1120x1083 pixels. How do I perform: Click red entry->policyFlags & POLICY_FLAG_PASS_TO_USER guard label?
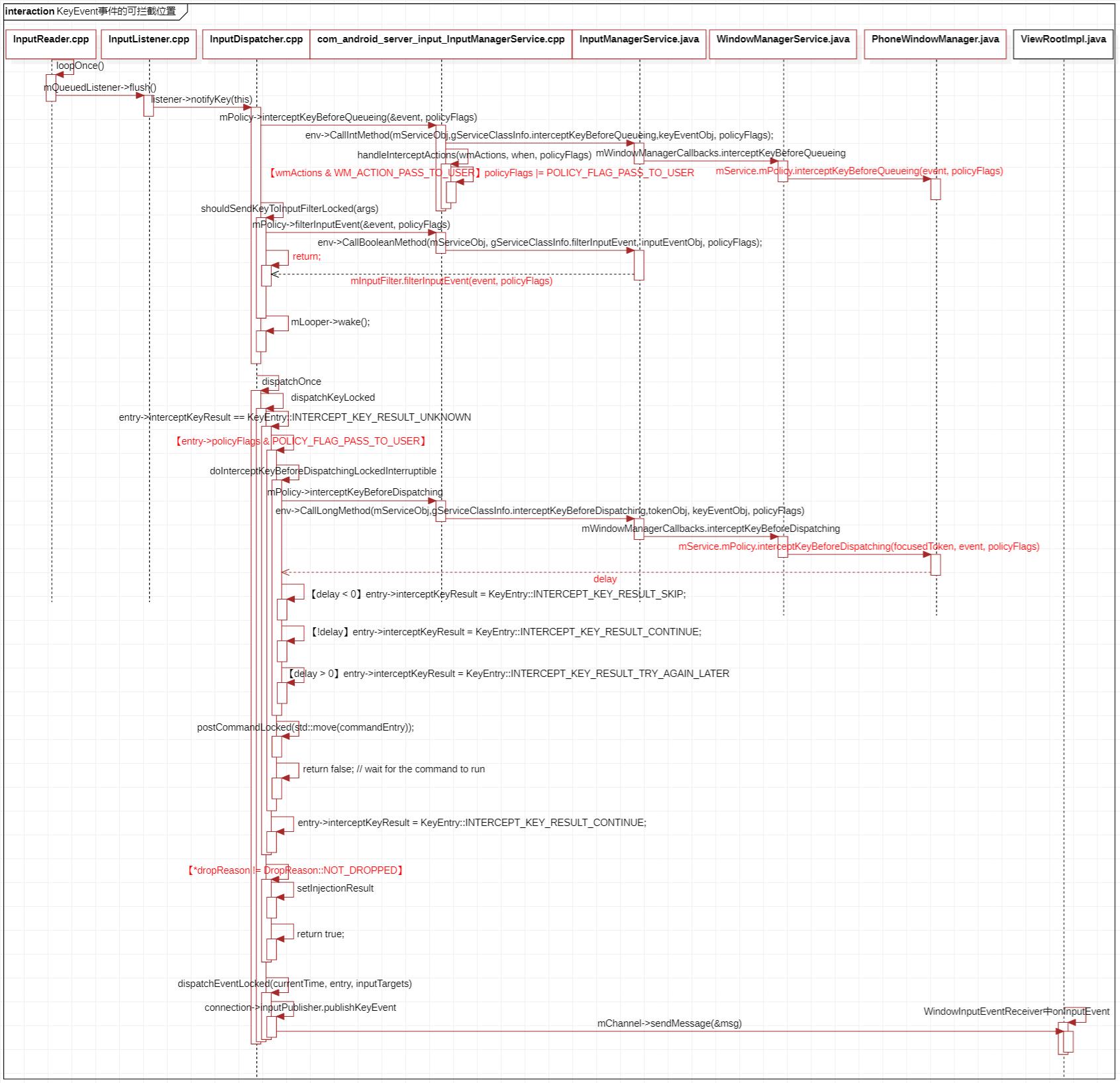(x=301, y=441)
